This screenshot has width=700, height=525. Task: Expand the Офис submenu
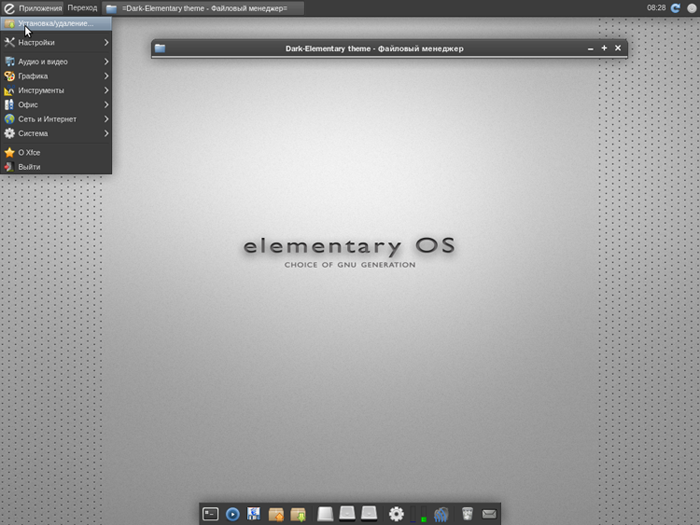56,104
